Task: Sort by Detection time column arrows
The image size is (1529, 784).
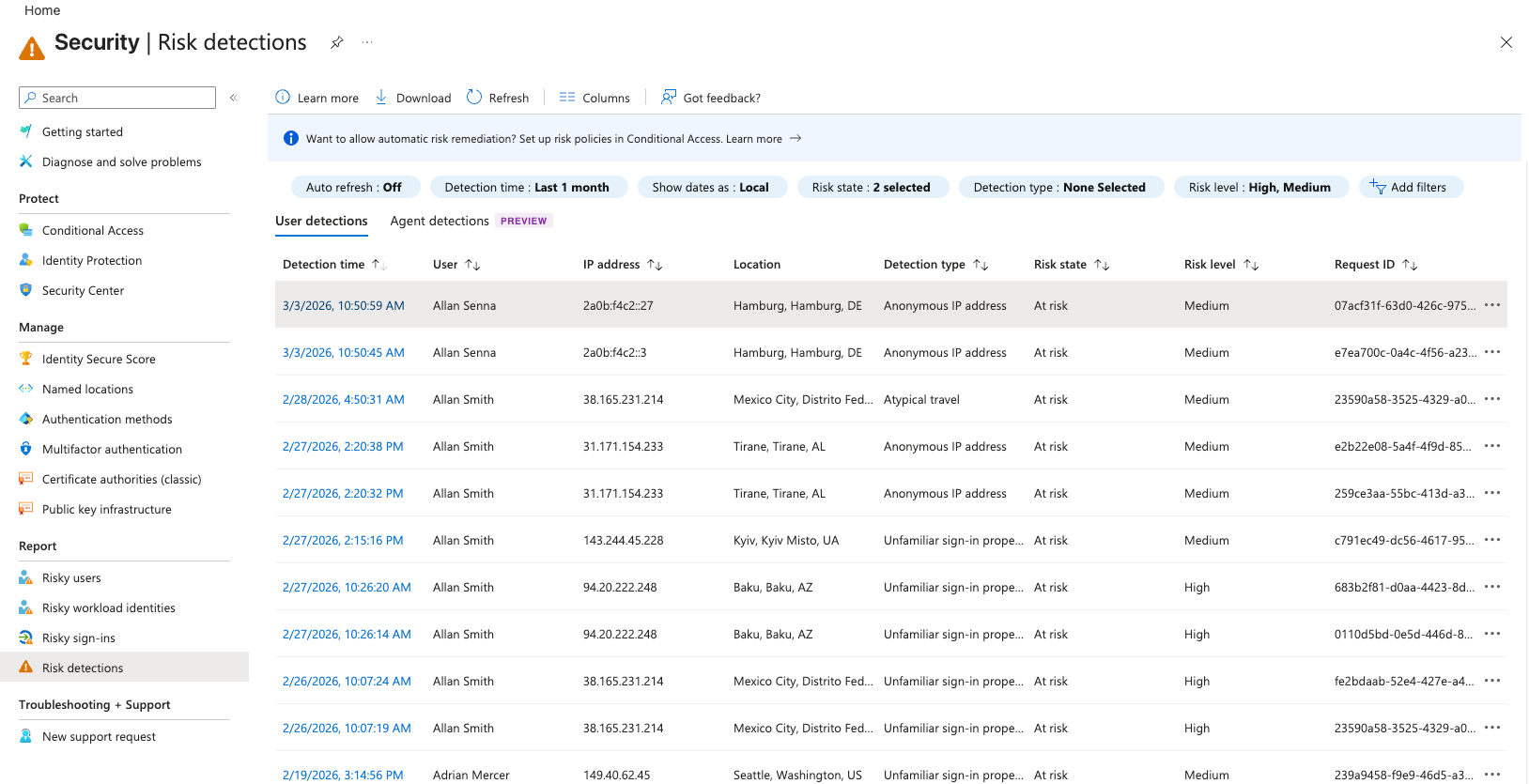Action: (378, 265)
